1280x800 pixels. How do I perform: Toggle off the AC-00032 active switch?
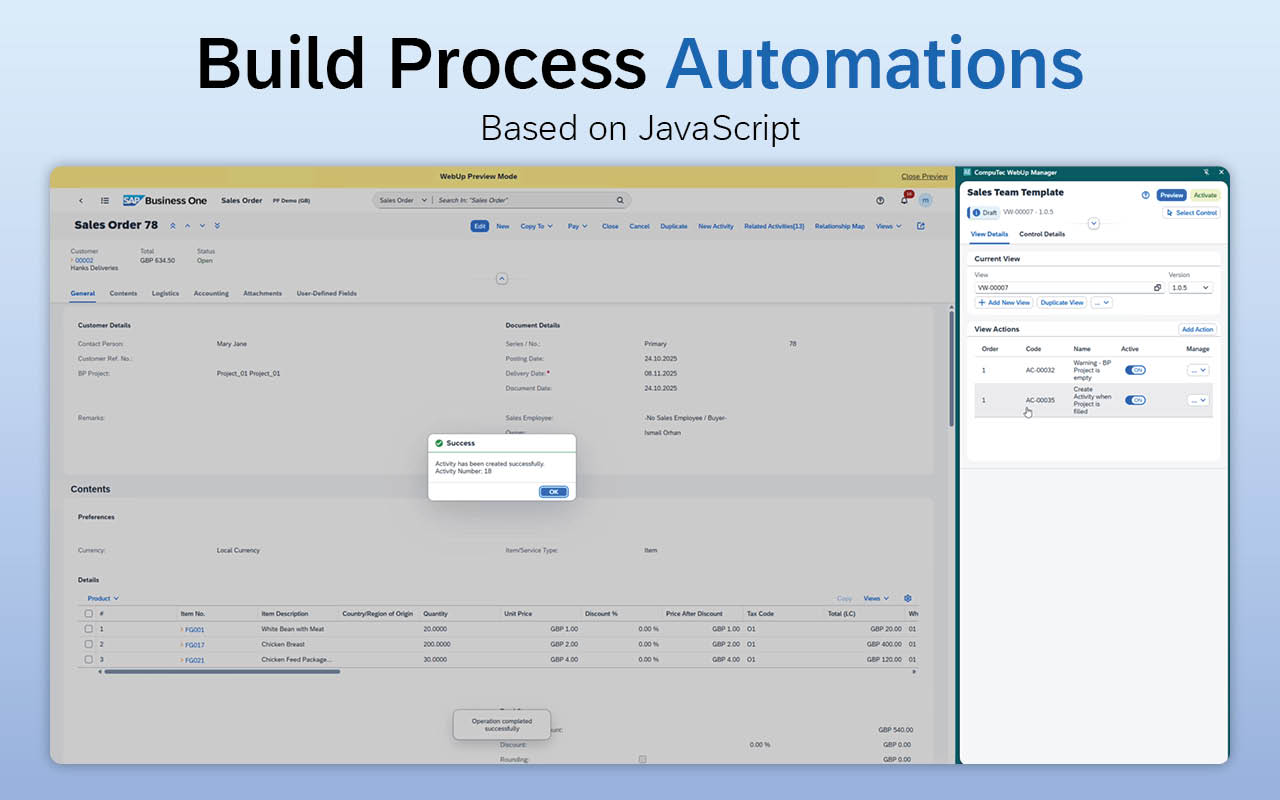click(x=1135, y=370)
